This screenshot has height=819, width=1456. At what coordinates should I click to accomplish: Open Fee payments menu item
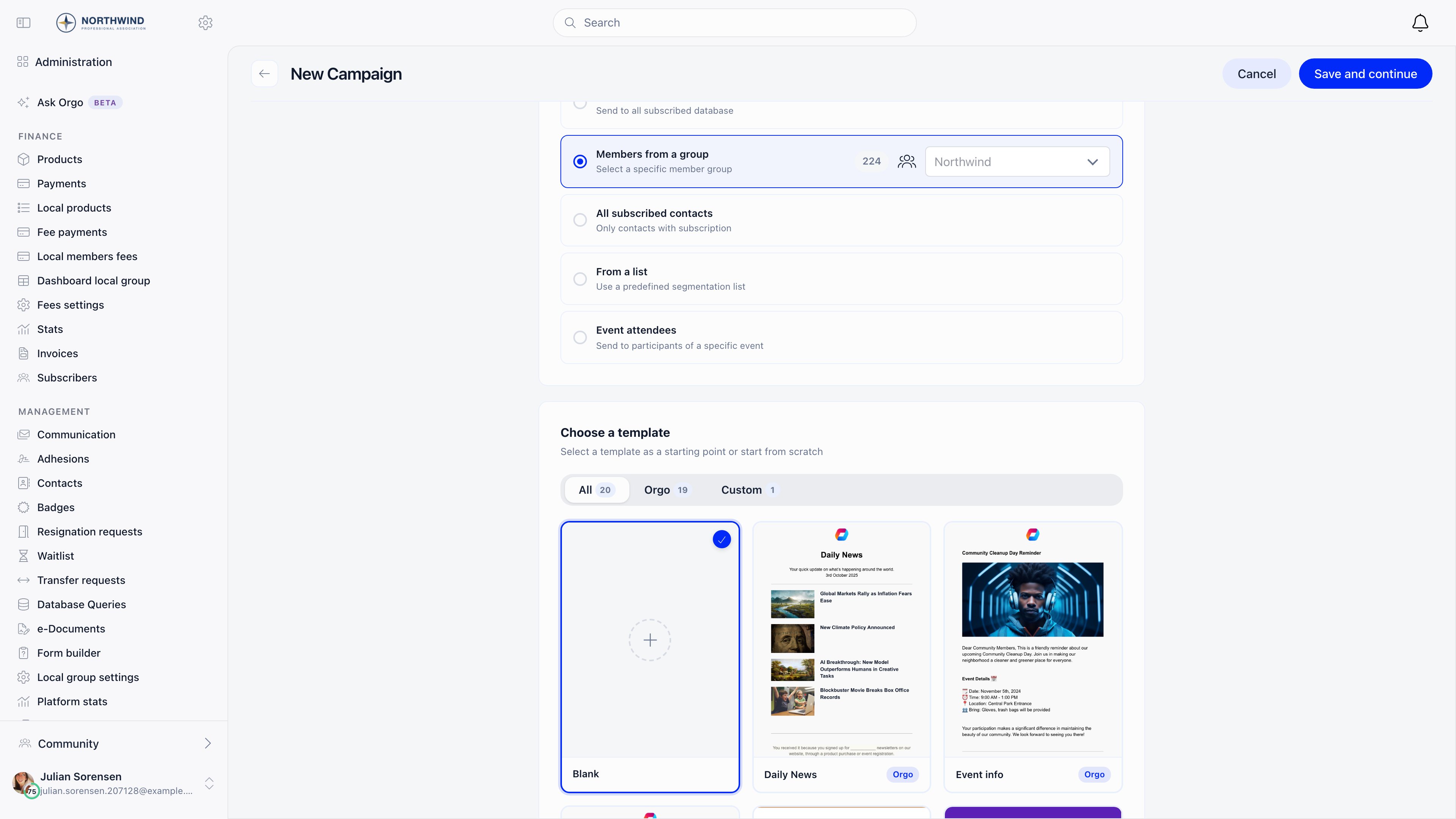pyautogui.click(x=72, y=232)
